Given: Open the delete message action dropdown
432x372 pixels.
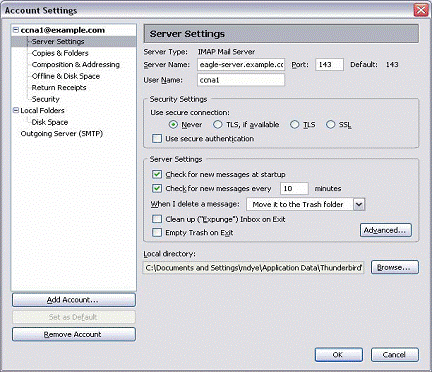Looking at the screenshot, I should [x=359, y=204].
